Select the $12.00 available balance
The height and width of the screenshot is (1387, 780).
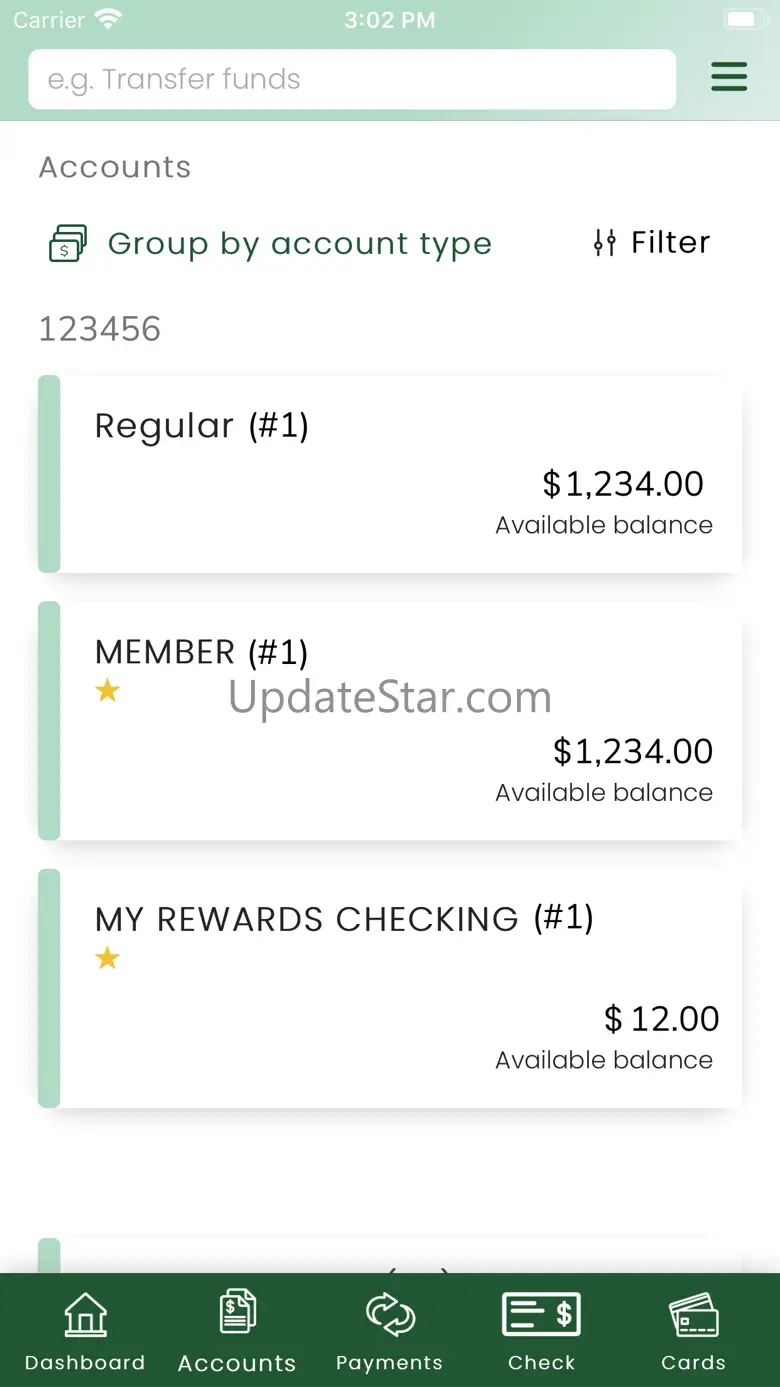click(x=661, y=1019)
